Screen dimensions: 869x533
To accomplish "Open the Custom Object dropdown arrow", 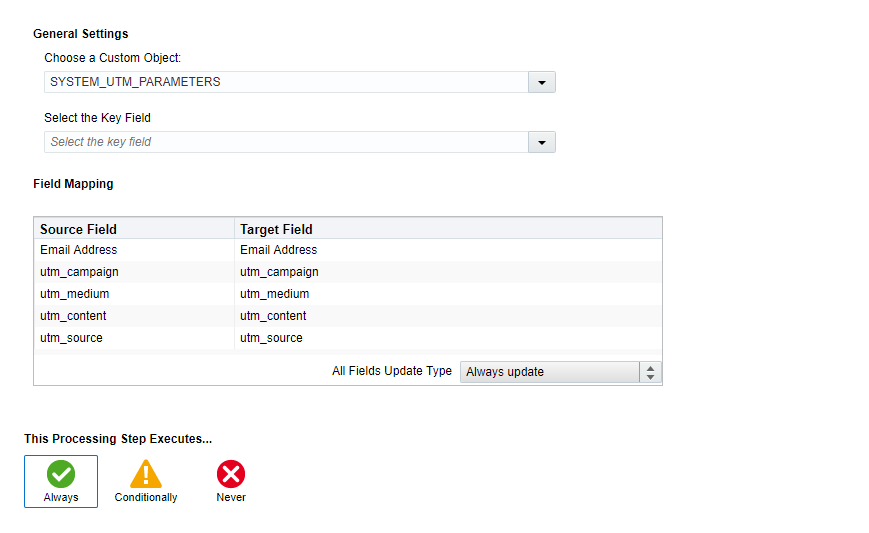I will click(x=541, y=82).
